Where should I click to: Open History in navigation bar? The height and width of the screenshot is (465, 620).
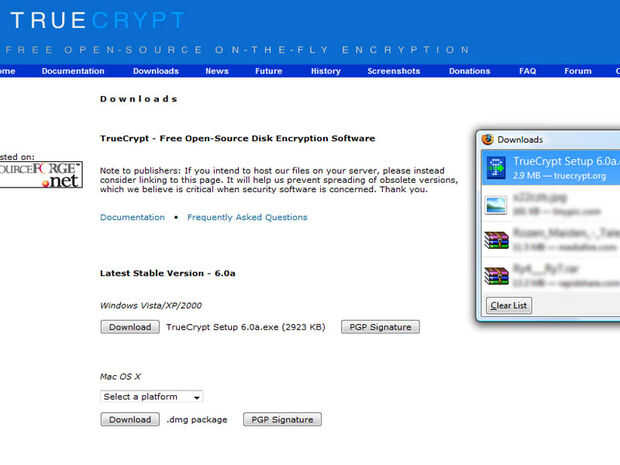tap(325, 71)
